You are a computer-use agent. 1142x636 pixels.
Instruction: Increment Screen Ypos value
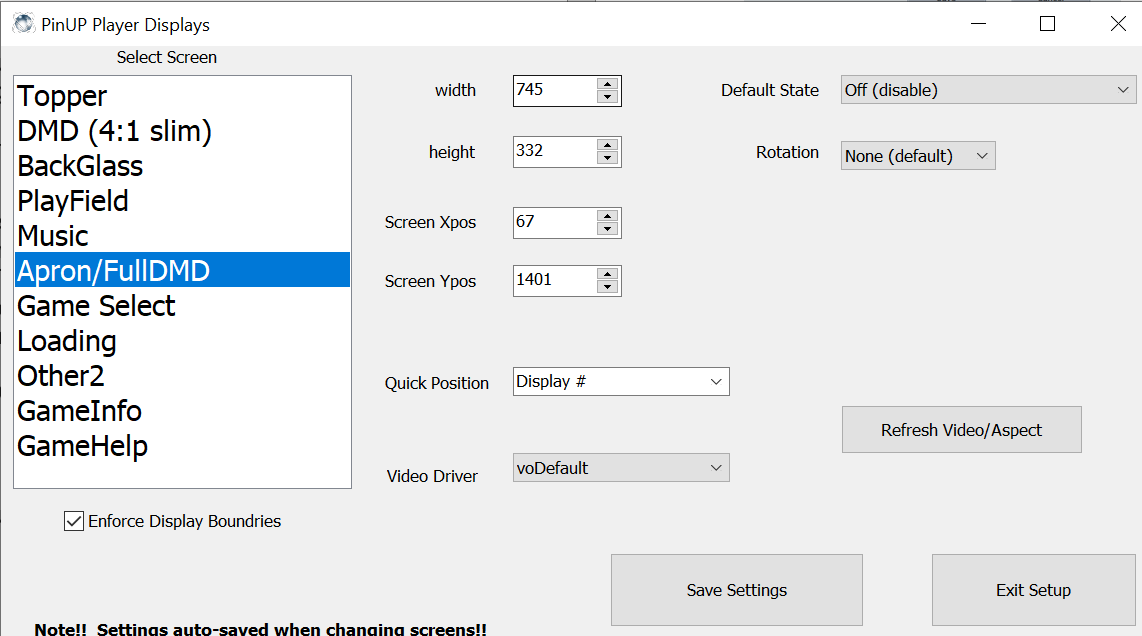(607, 274)
